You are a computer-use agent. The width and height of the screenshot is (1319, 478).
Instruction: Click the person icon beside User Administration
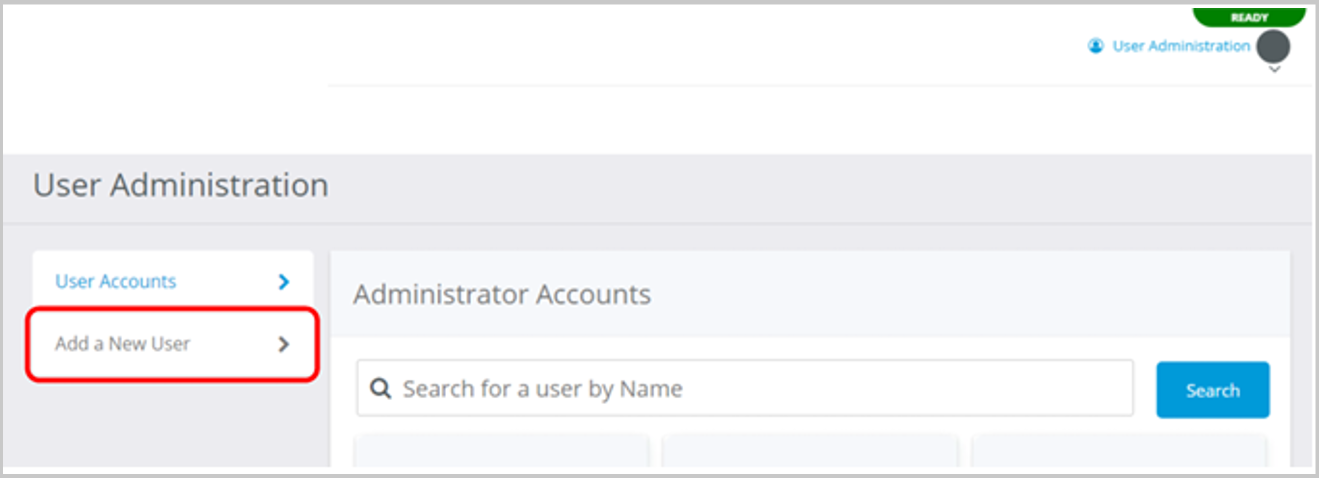click(x=1096, y=46)
